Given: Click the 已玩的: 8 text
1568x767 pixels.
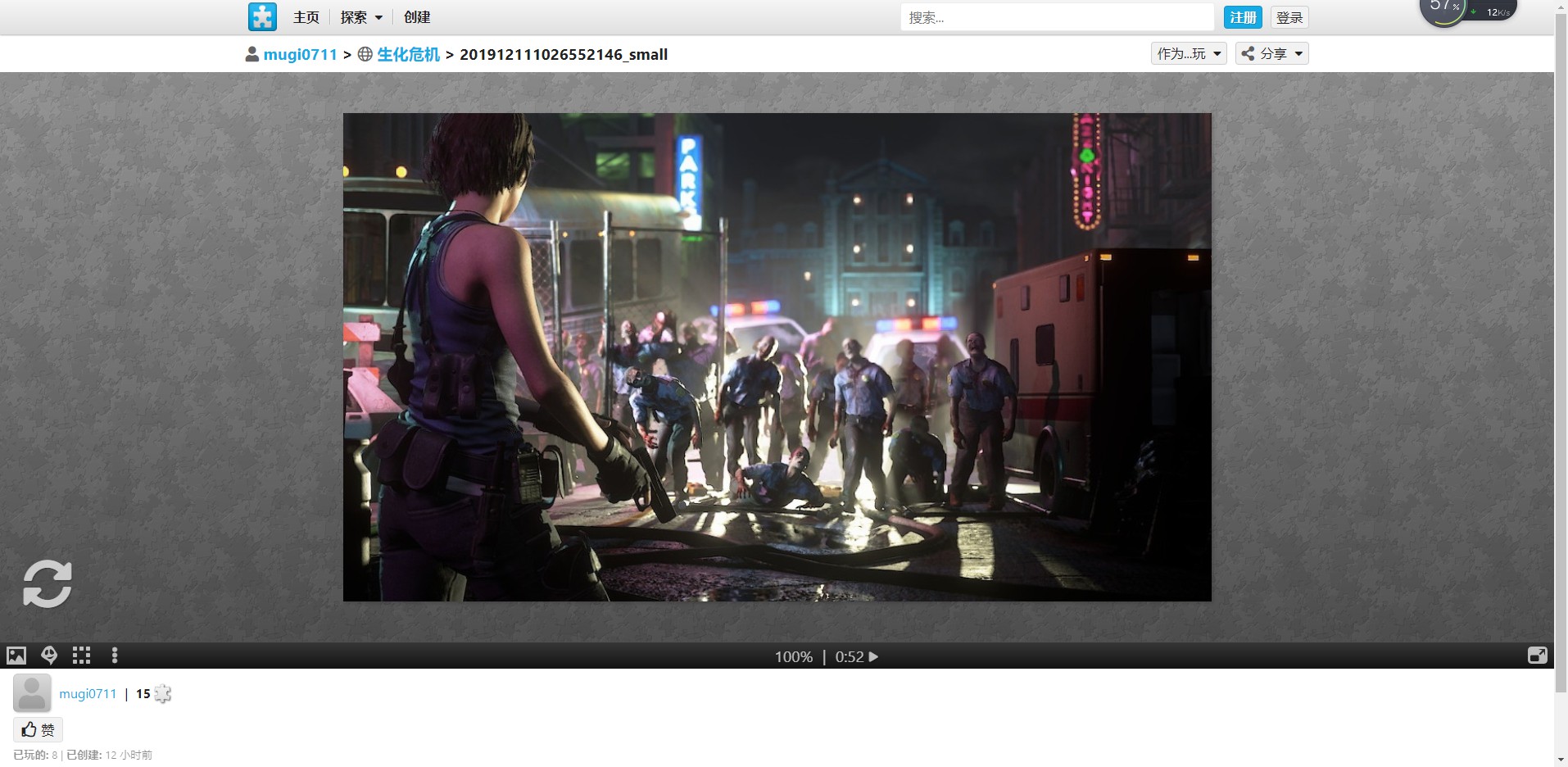Looking at the screenshot, I should 35,755.
